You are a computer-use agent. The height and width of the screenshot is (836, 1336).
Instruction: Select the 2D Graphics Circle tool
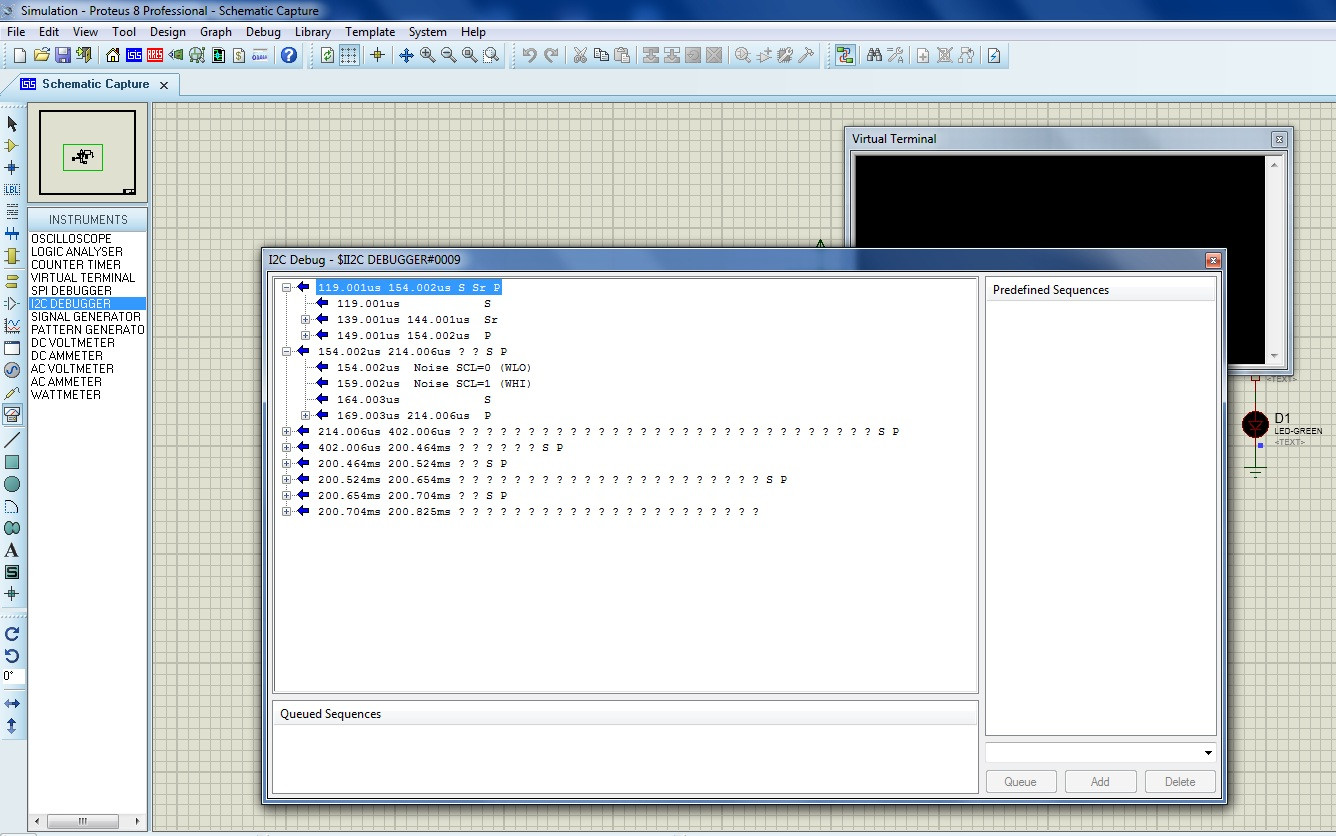point(12,484)
